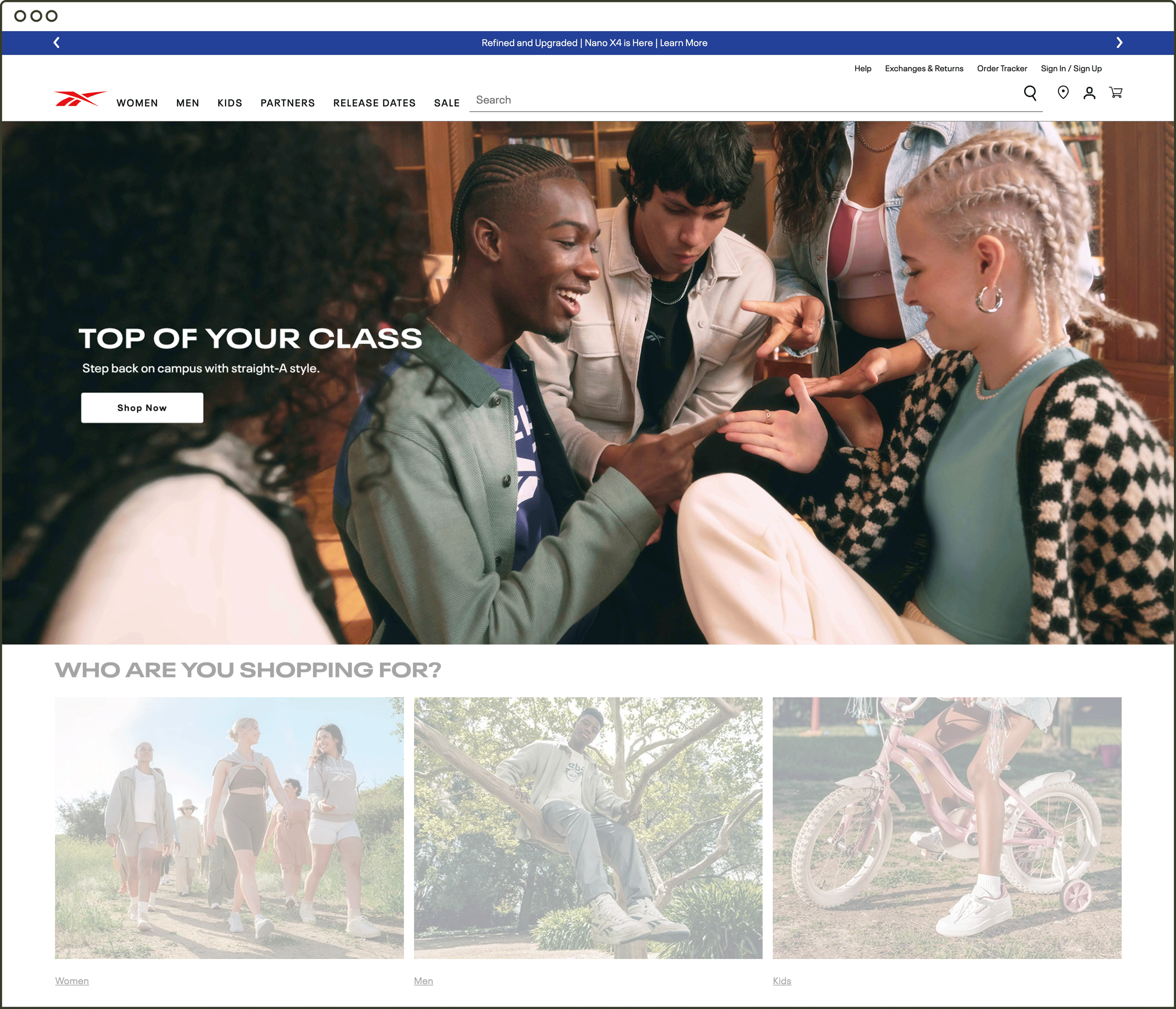
Task: Click the Women text link
Action: pyautogui.click(x=72, y=981)
